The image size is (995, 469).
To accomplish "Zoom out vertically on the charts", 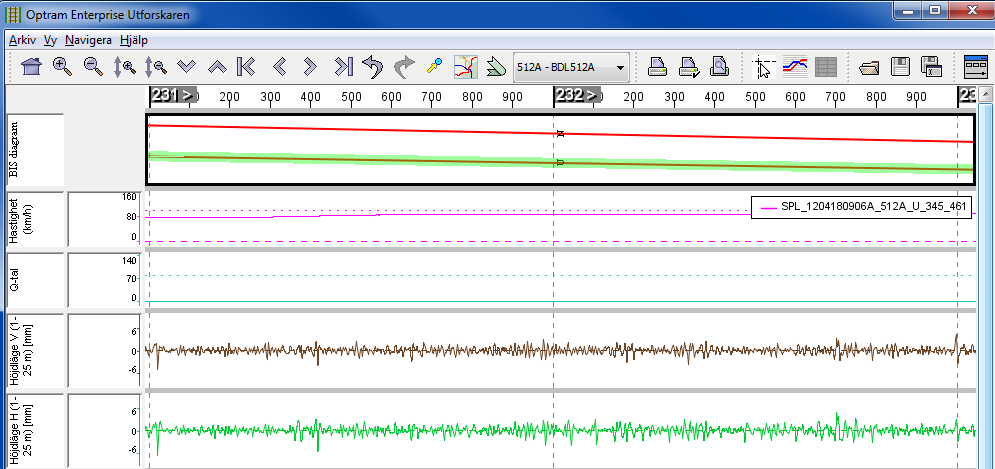I will pyautogui.click(x=155, y=67).
